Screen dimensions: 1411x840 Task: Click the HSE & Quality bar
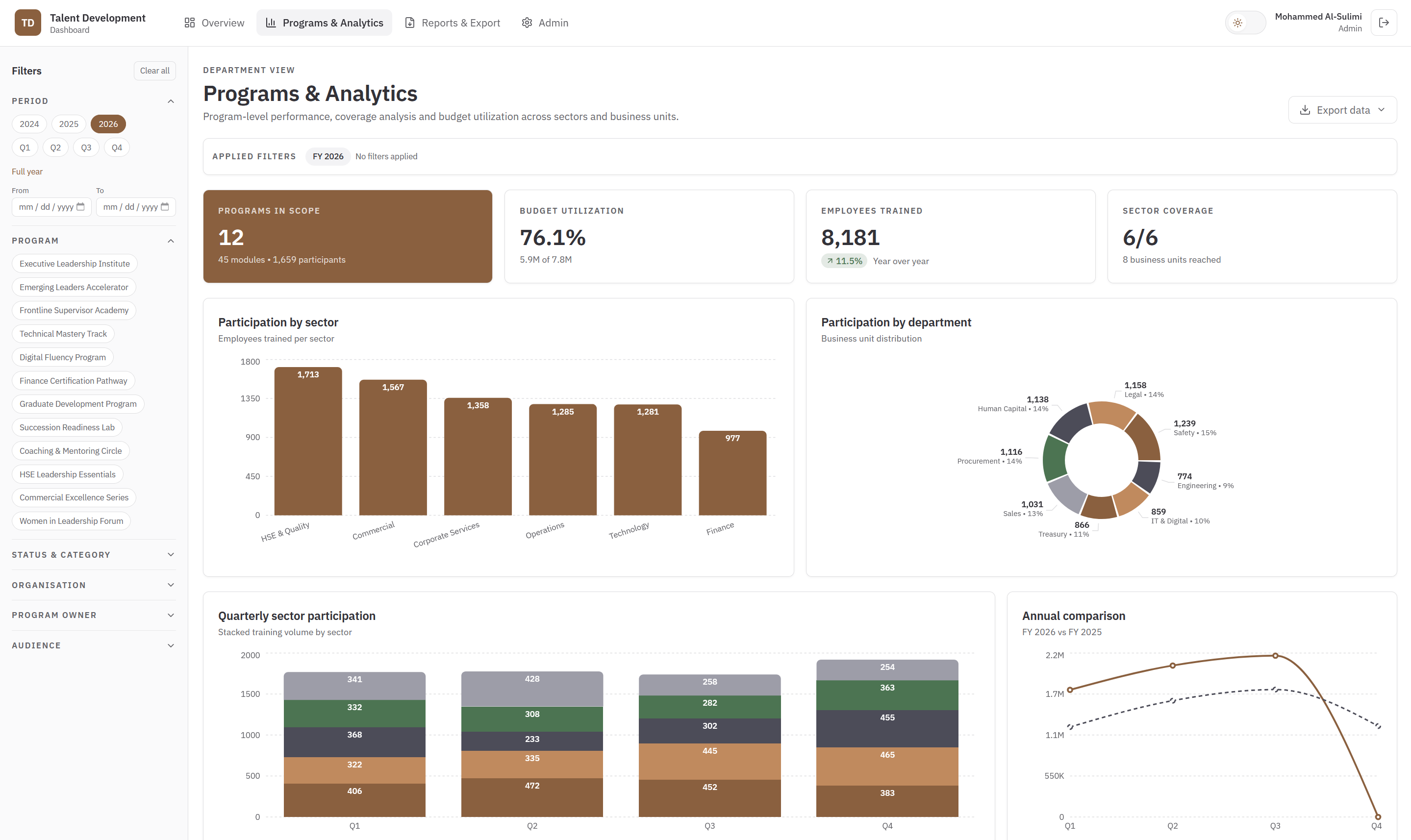(308, 441)
